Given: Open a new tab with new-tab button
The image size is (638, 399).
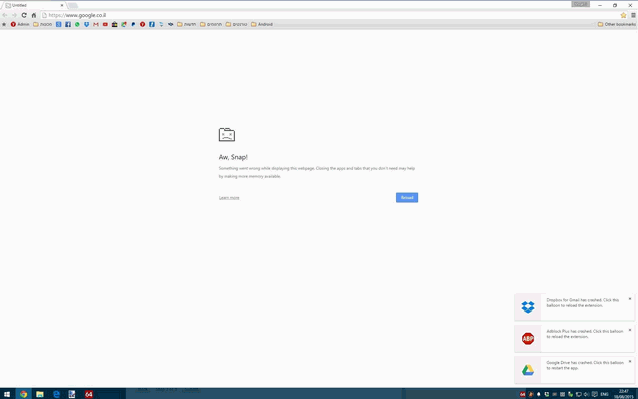Looking at the screenshot, I should click(x=73, y=5).
